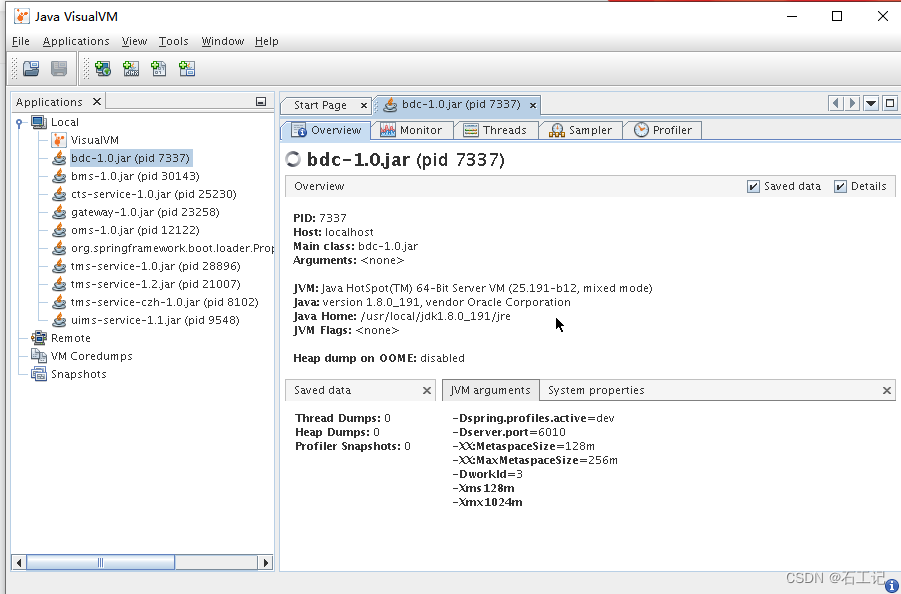Image resolution: width=901 pixels, height=594 pixels.
Task: Switch to the Profiler tab
Action: 663,130
